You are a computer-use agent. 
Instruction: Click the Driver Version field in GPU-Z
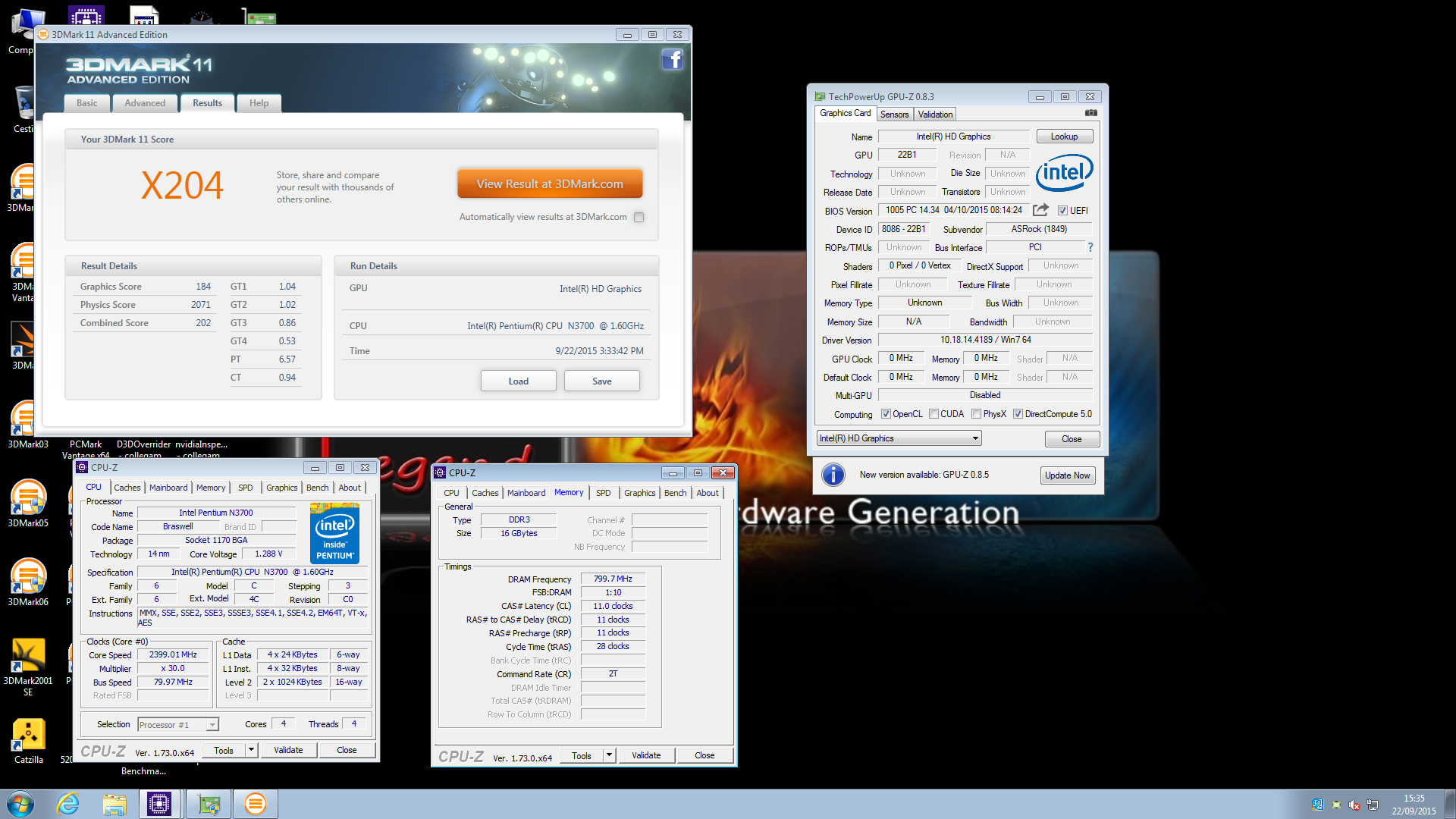pyautogui.click(x=985, y=340)
